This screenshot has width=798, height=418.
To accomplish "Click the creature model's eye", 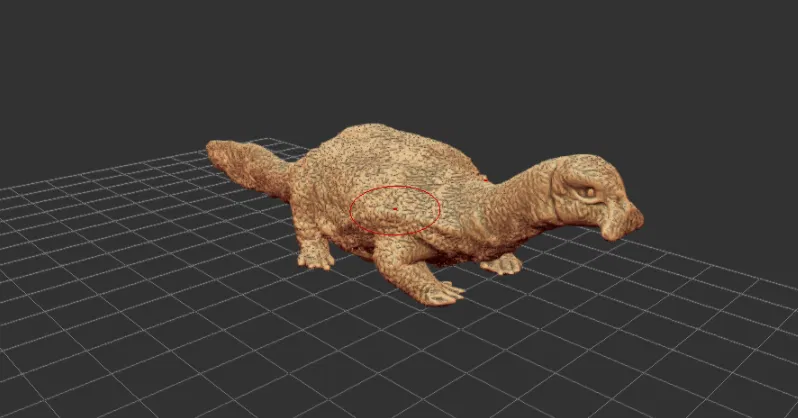I will [x=589, y=193].
